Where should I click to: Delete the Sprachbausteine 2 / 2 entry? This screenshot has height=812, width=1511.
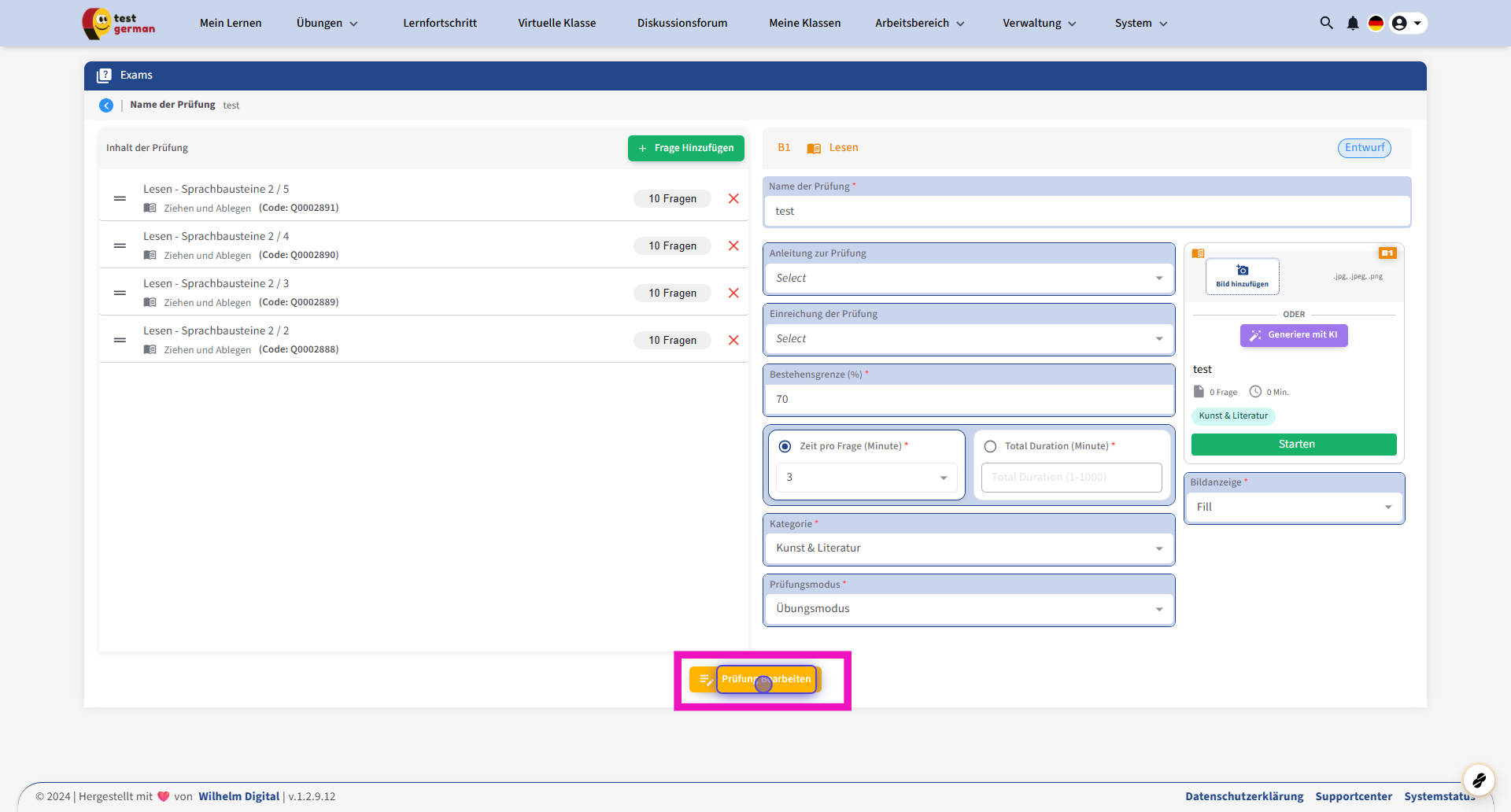tap(733, 340)
